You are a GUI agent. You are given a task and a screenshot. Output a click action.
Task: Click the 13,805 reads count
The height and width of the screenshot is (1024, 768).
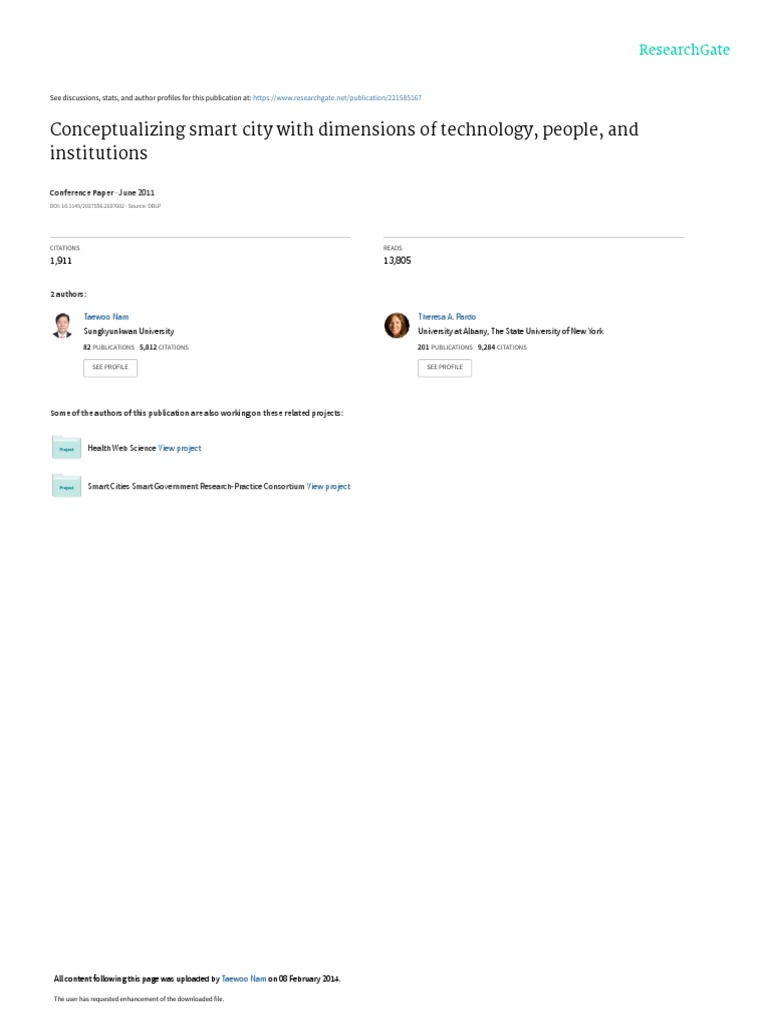pos(397,261)
